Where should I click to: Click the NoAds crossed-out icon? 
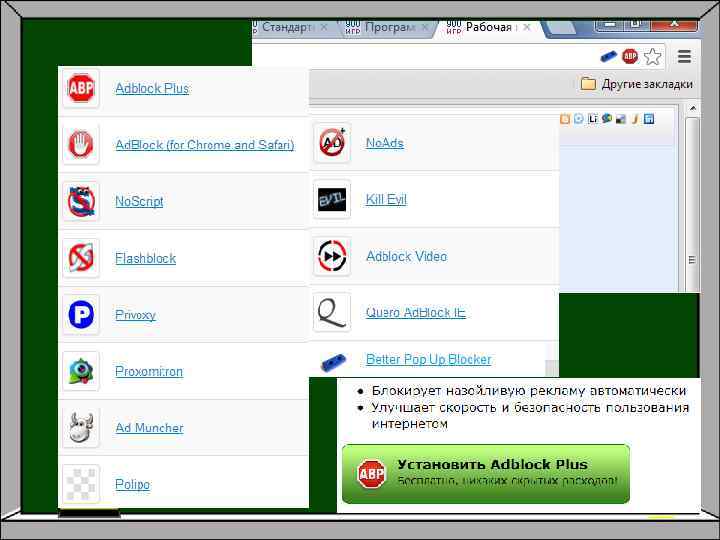332,143
